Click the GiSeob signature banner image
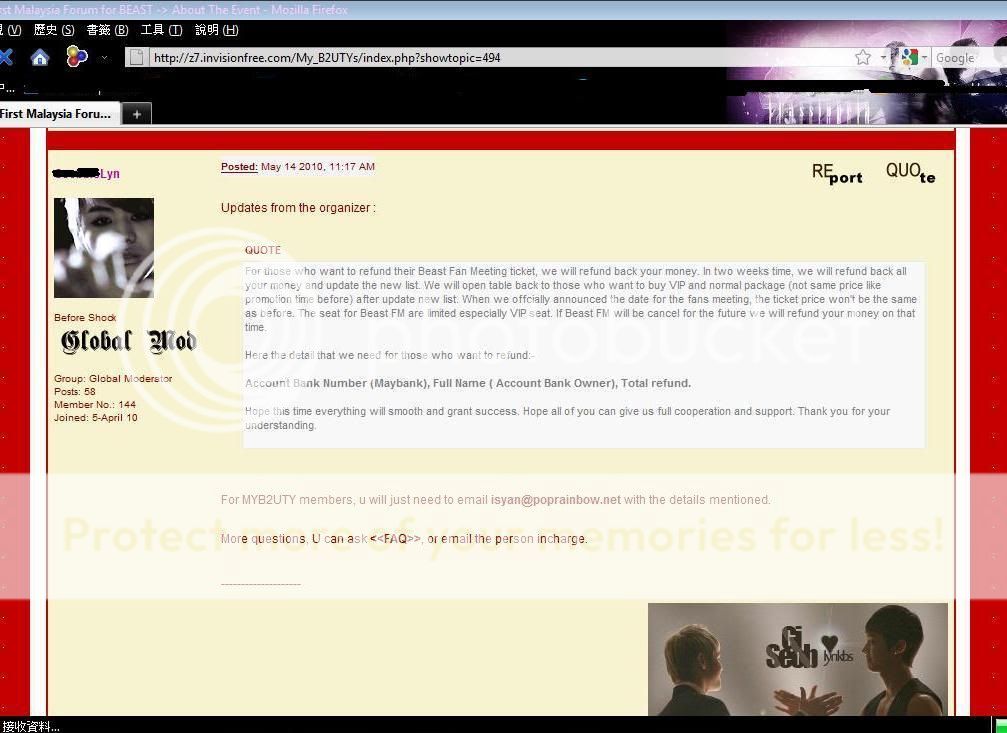 pyautogui.click(x=798, y=659)
